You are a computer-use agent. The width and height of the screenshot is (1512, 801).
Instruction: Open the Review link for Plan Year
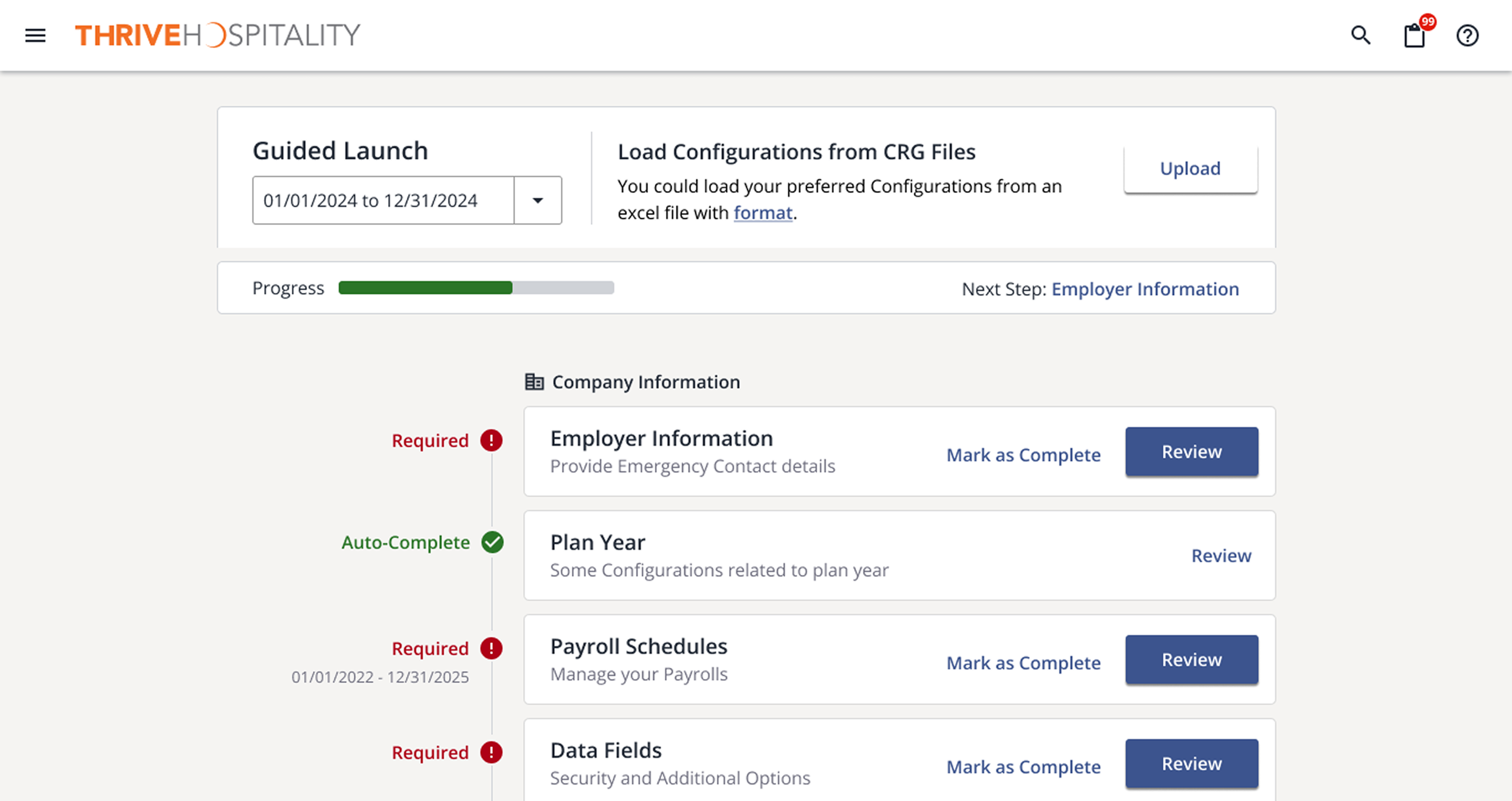coord(1221,556)
